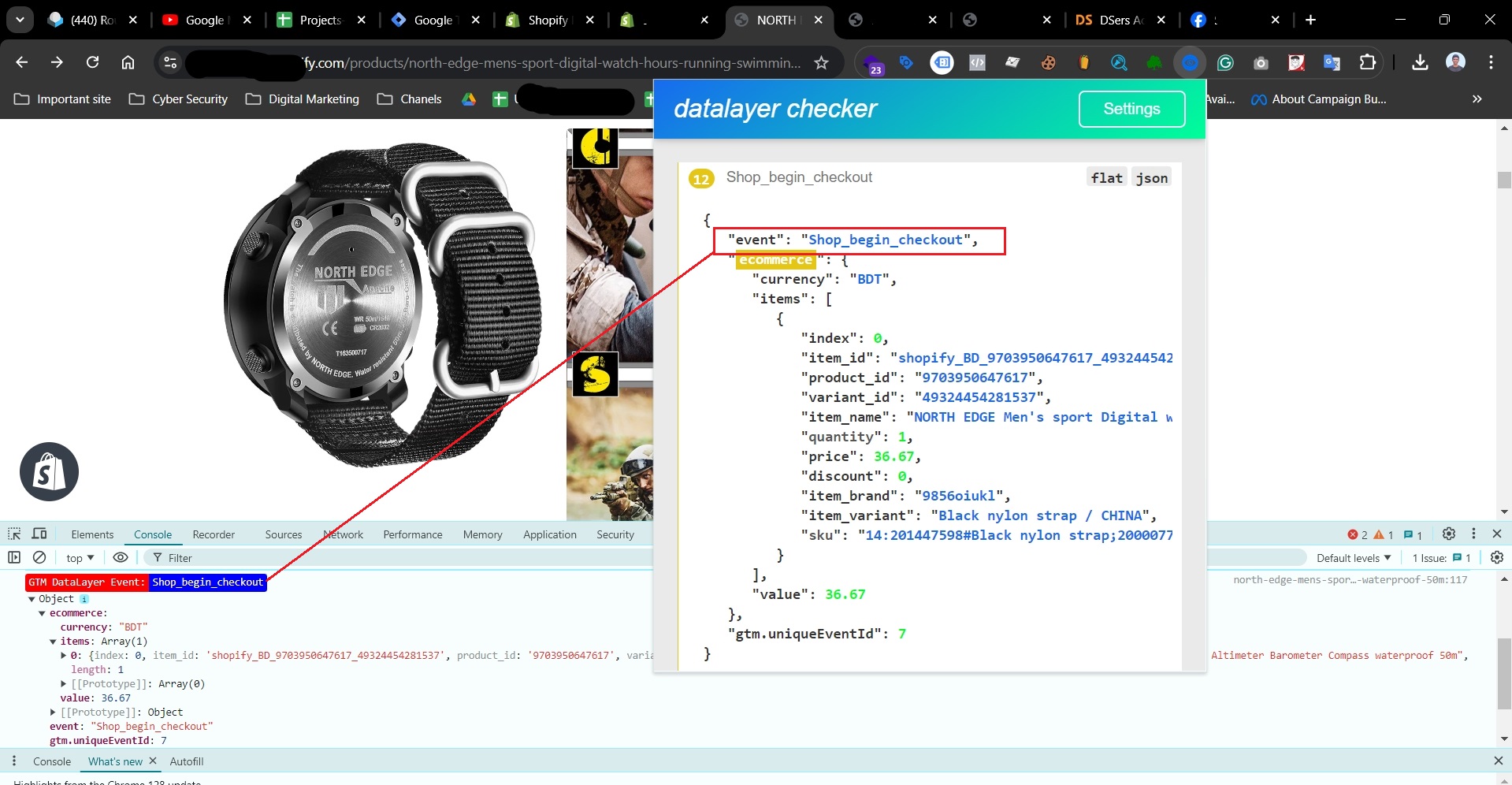Viewport: 1512px width, 785px height.
Task: Switch datalayer view to flat
Action: [x=1106, y=178]
